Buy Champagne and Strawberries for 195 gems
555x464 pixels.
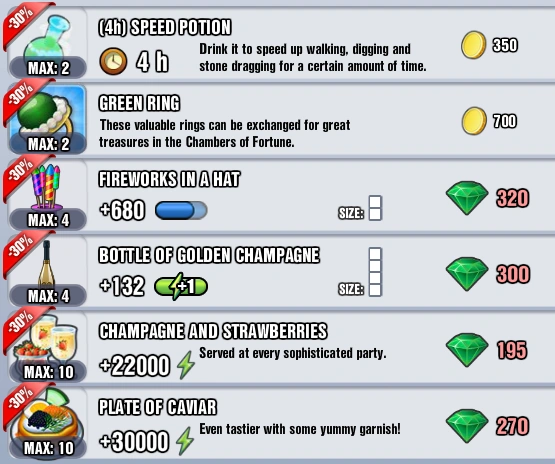pos(487,350)
